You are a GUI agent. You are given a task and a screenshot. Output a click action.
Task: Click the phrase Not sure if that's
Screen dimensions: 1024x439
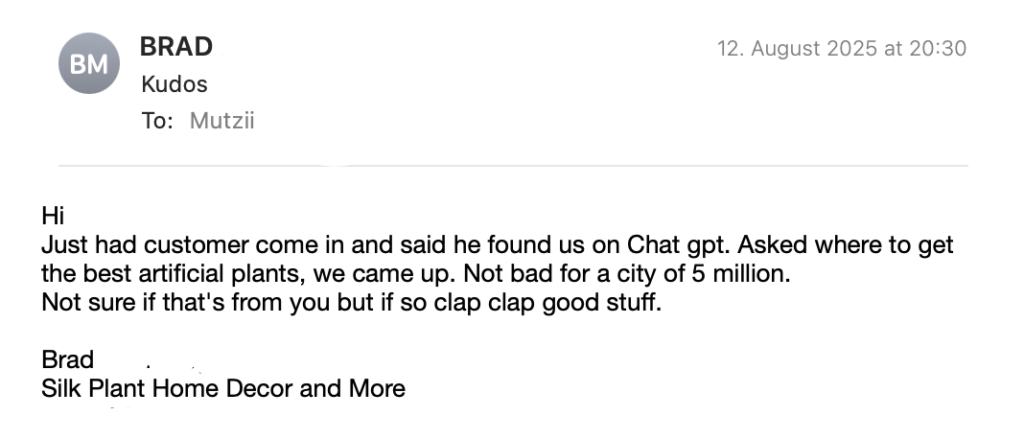(127, 303)
